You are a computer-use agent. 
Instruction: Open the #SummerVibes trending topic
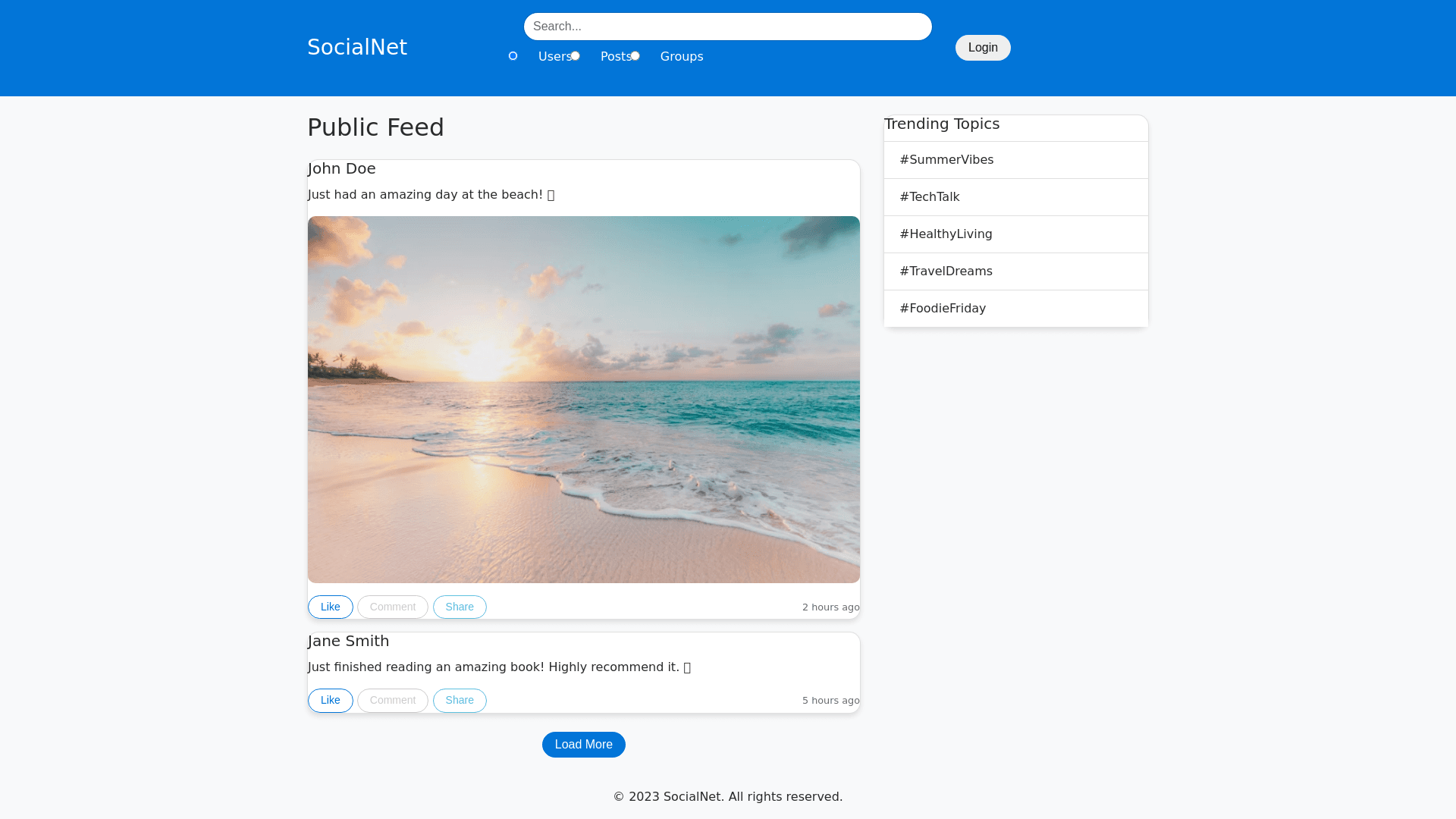pos(946,160)
